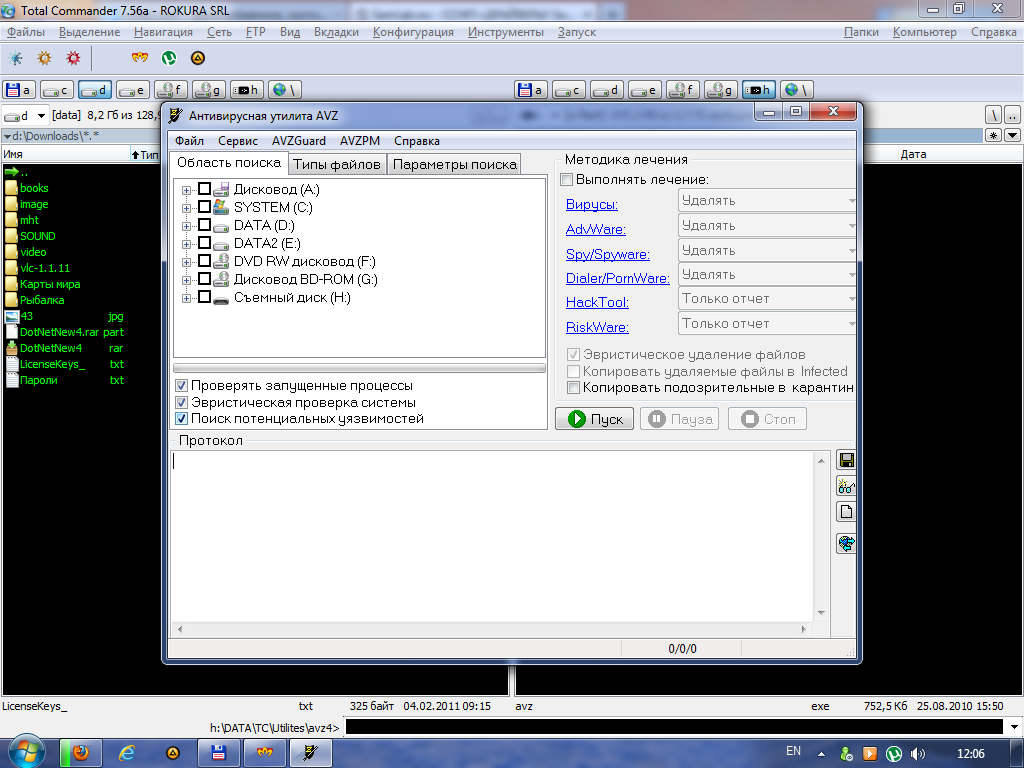
Task: Click Total Commander command line input
Action: [x=674, y=727]
